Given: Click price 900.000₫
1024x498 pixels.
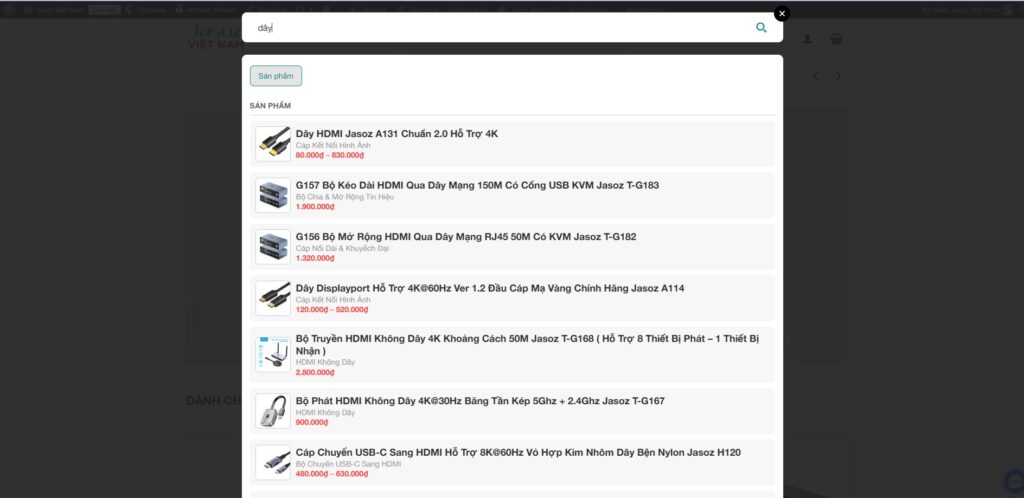Looking at the screenshot, I should point(312,422).
